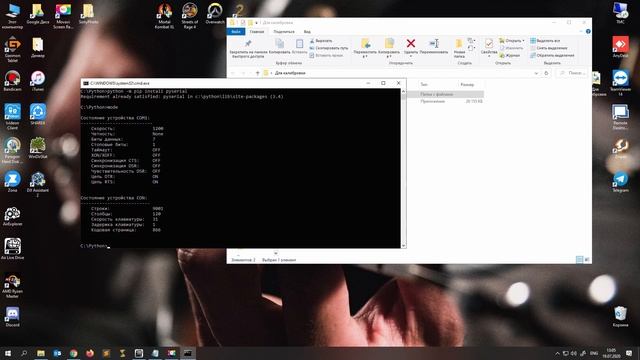Click Журнал in the Explorer ribbon
Screen dimensions: 640x360
(509, 56)
